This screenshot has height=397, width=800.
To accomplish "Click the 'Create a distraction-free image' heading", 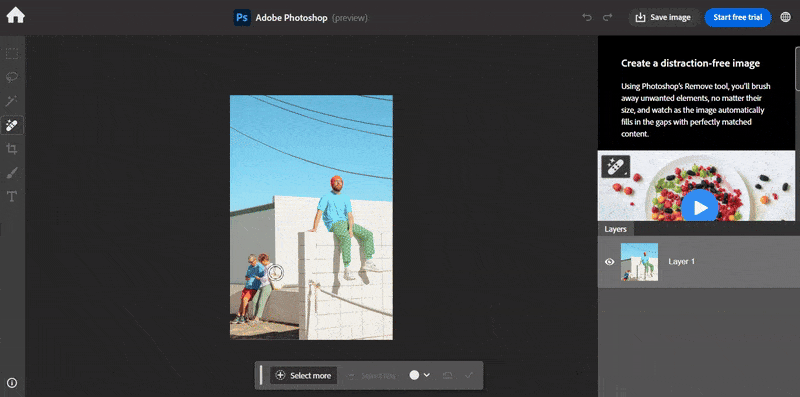I will pos(690,63).
